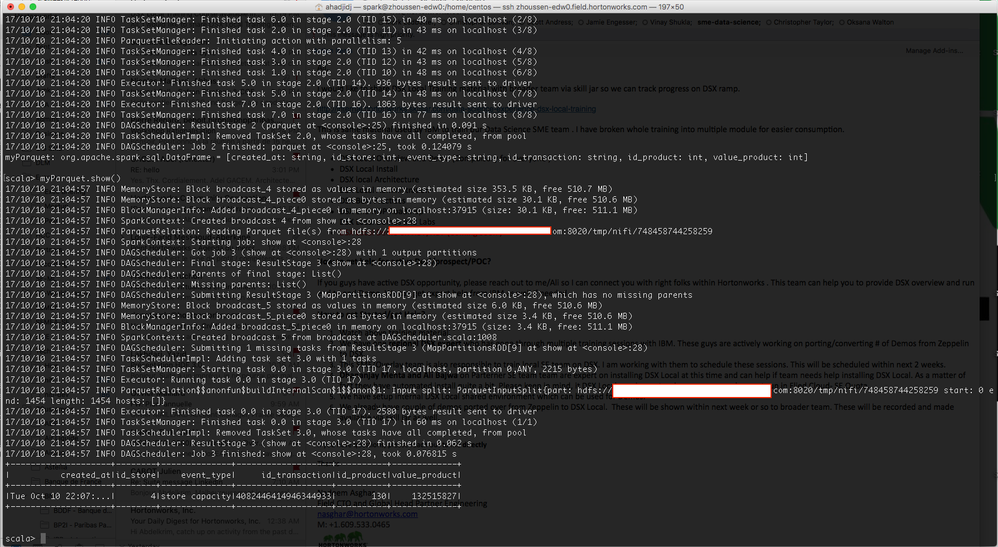
Task: Click the 'myParquet: org.apache.spark.sql.DataFrame' output line
Action: (x=406, y=157)
